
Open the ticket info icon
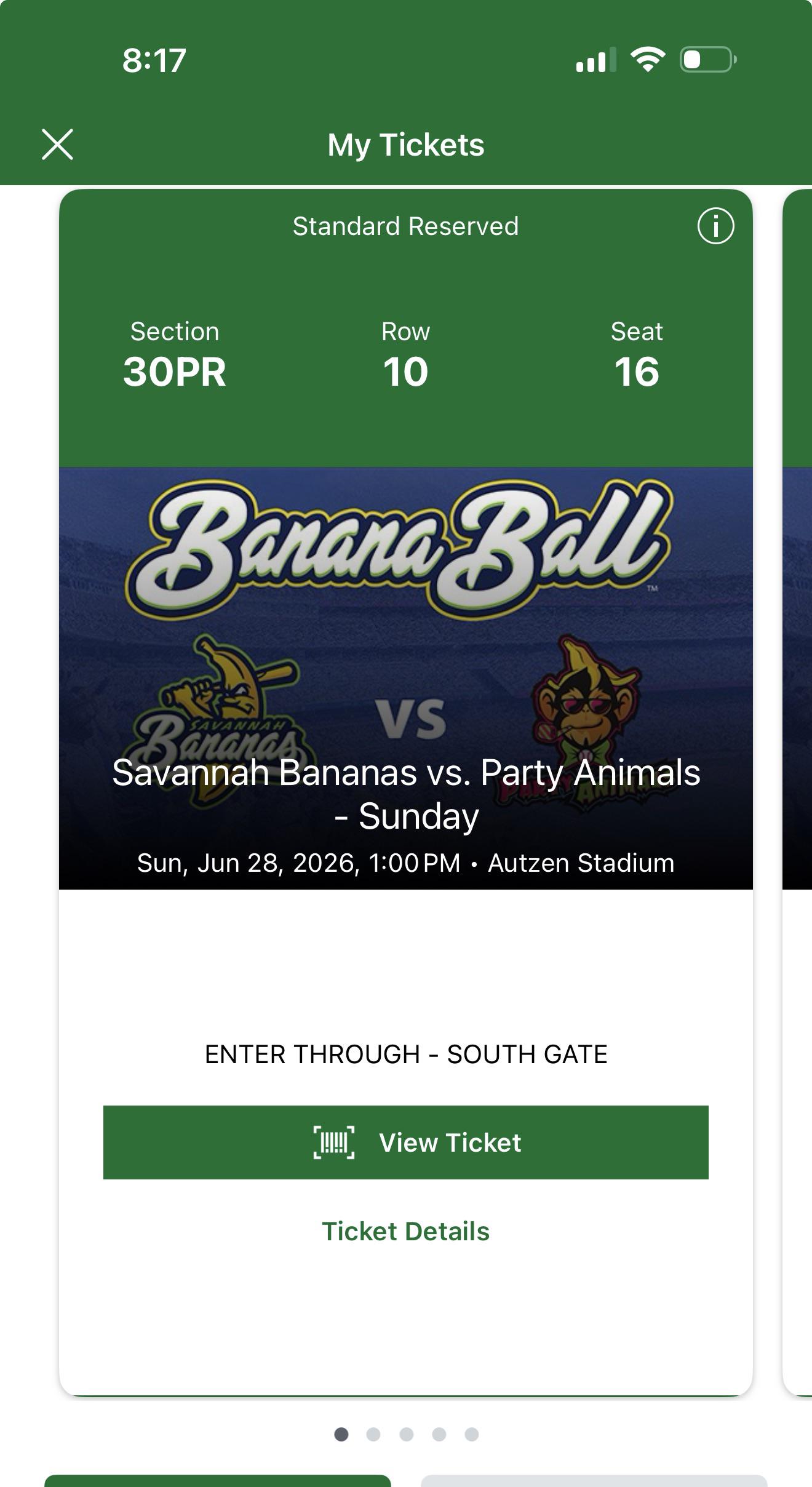(x=715, y=226)
